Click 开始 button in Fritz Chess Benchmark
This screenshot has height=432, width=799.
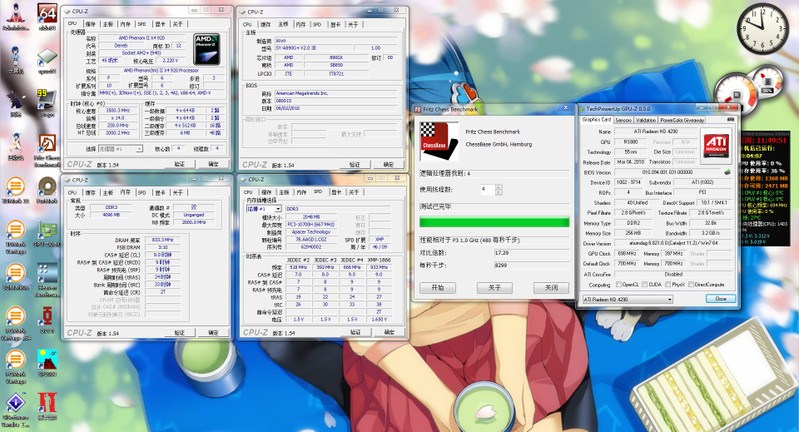[437, 288]
